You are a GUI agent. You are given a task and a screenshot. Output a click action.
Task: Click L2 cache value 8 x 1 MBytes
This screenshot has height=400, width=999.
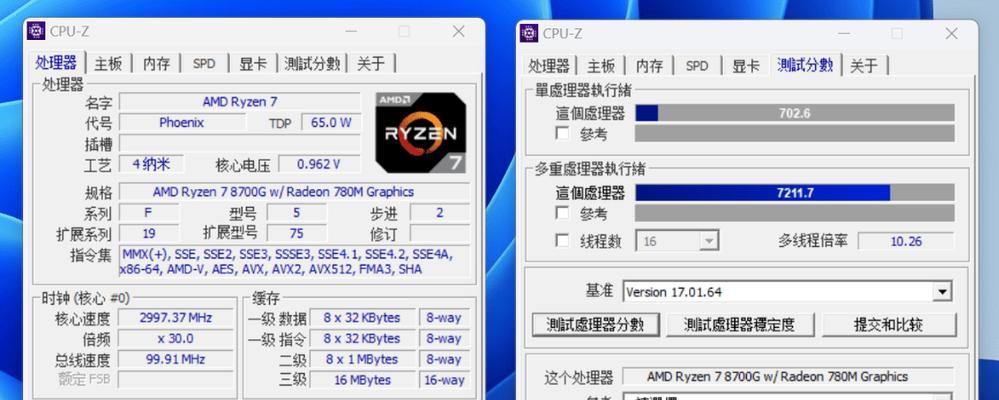(363, 359)
